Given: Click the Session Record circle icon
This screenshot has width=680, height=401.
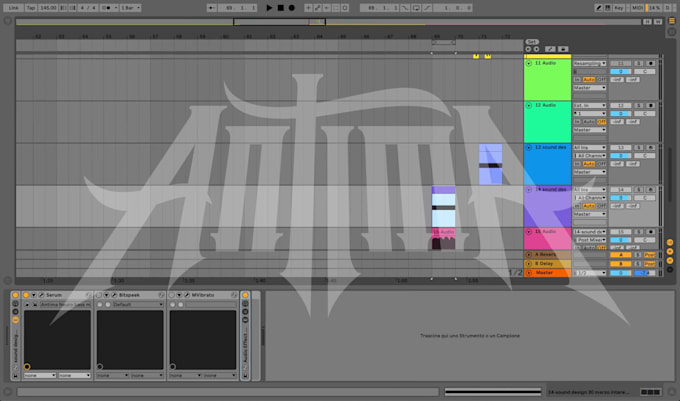Looking at the screenshot, I should [x=345, y=8].
